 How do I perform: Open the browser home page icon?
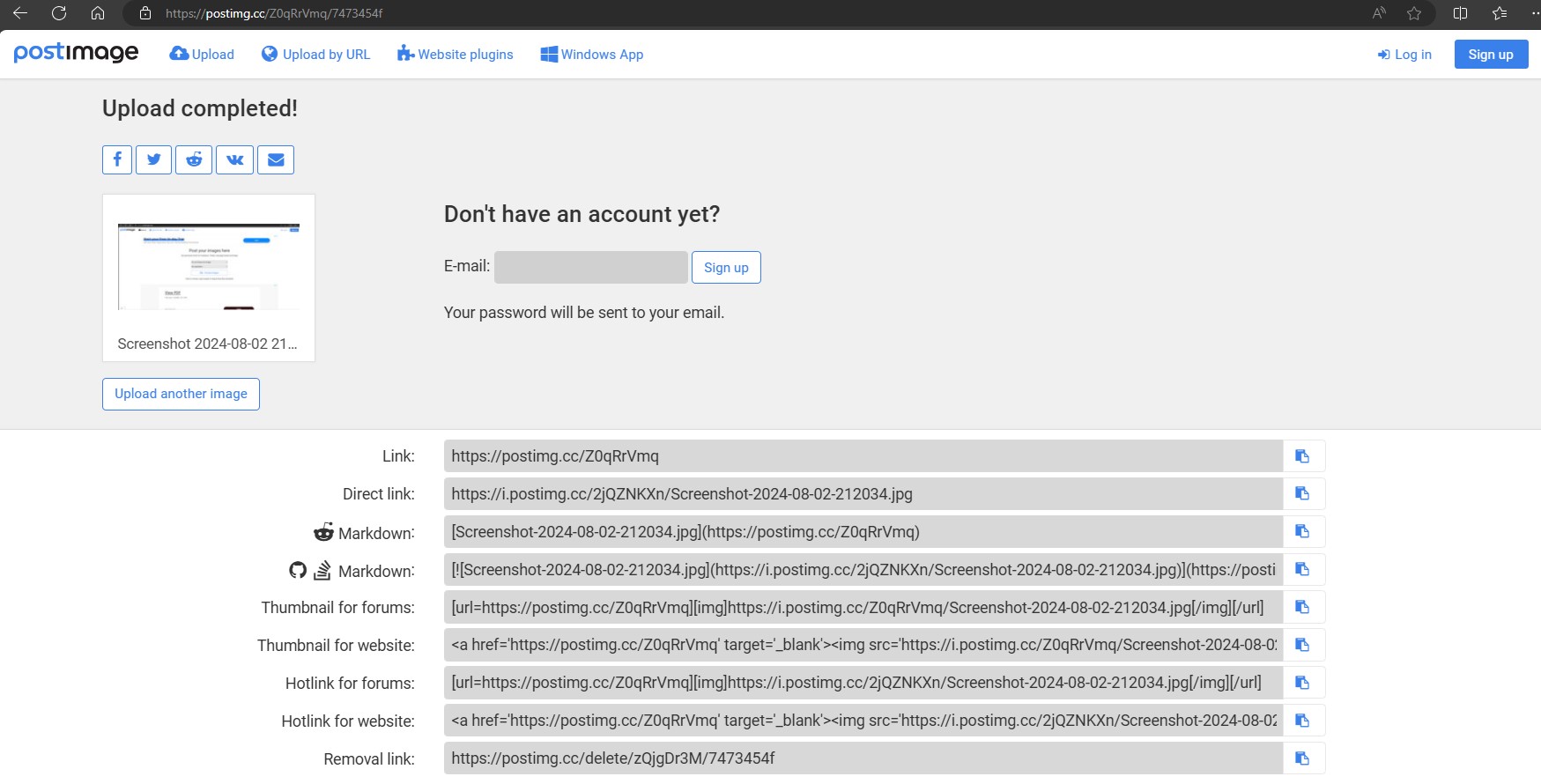[x=98, y=13]
